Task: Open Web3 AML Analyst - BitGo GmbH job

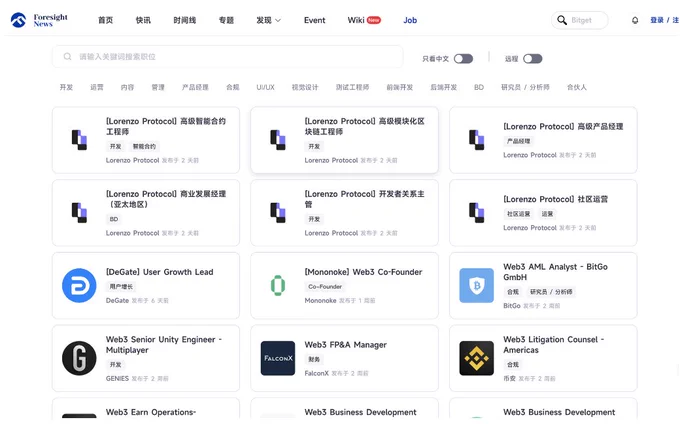Action: tap(555, 272)
